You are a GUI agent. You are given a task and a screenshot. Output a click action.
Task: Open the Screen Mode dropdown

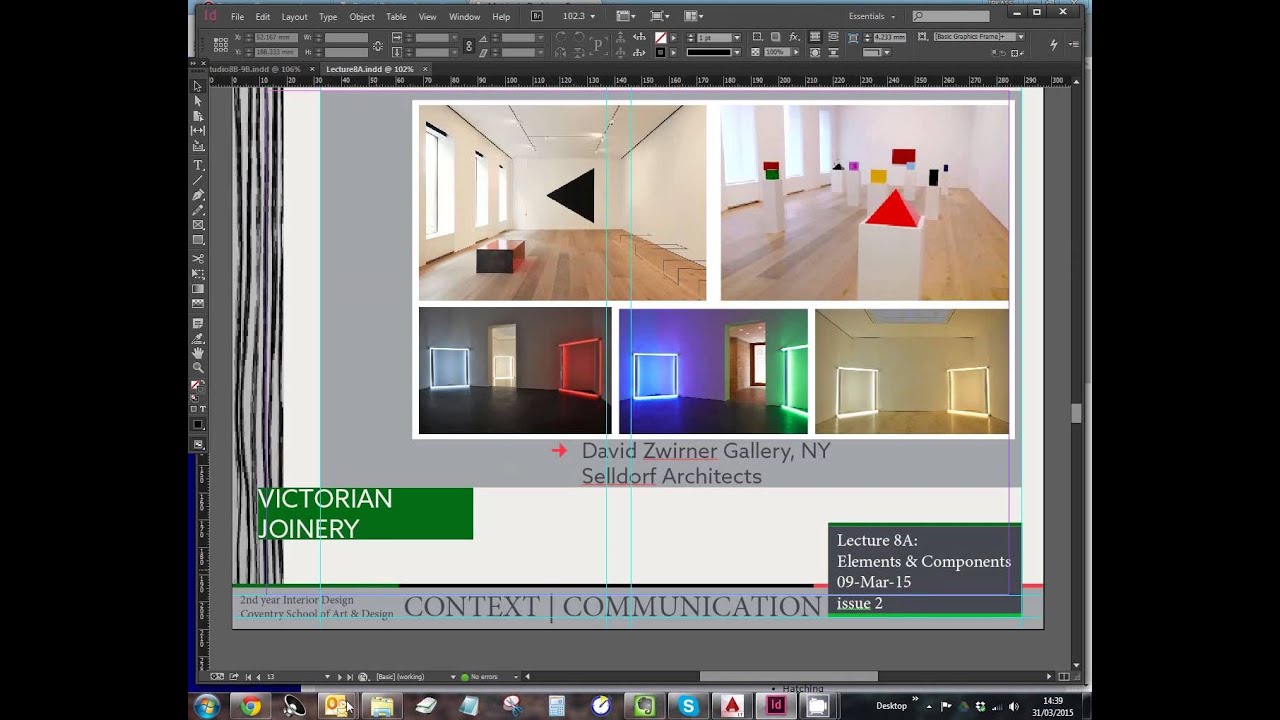click(660, 16)
